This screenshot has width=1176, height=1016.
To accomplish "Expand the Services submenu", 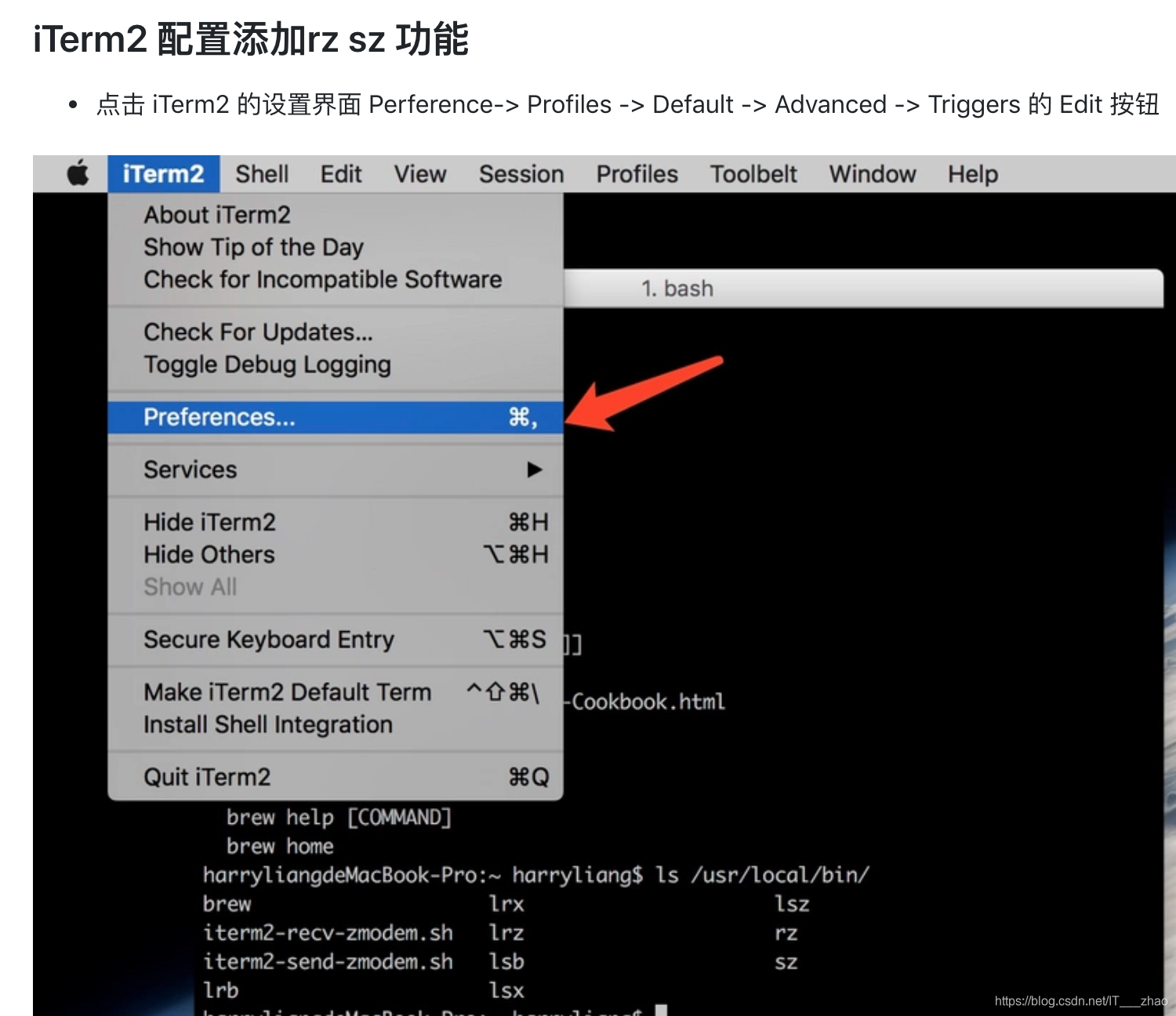I will tap(336, 470).
